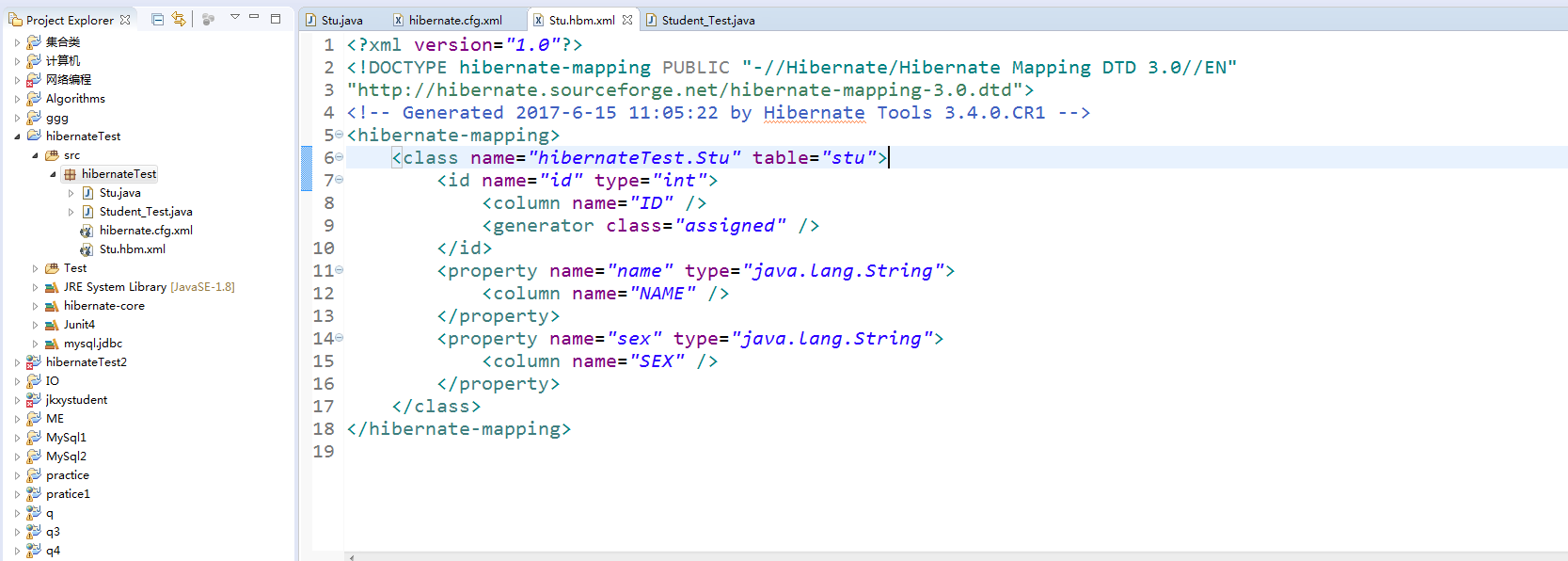
Task: Fold the name property at line 11
Action: click(340, 270)
